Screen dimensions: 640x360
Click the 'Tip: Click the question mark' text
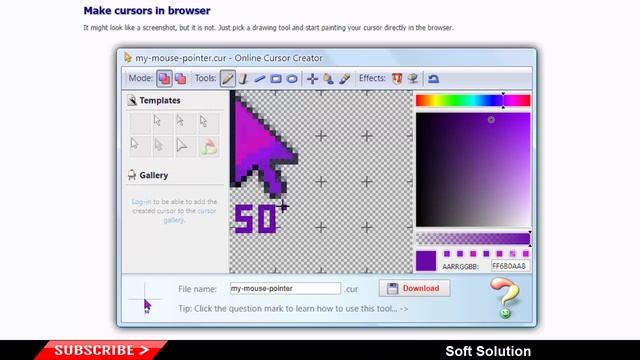[x=293, y=309]
